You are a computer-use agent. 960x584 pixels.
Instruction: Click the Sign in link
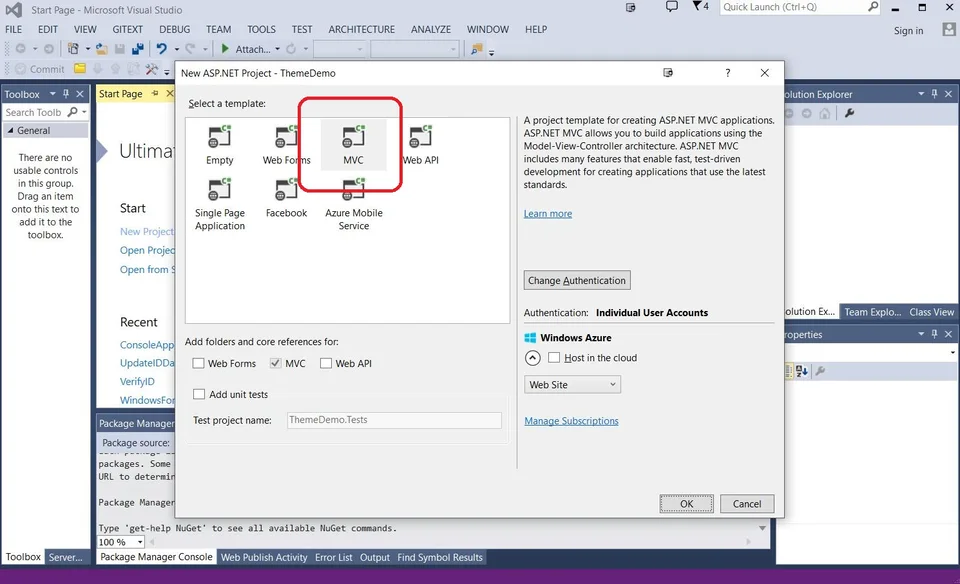pyautogui.click(x=909, y=31)
